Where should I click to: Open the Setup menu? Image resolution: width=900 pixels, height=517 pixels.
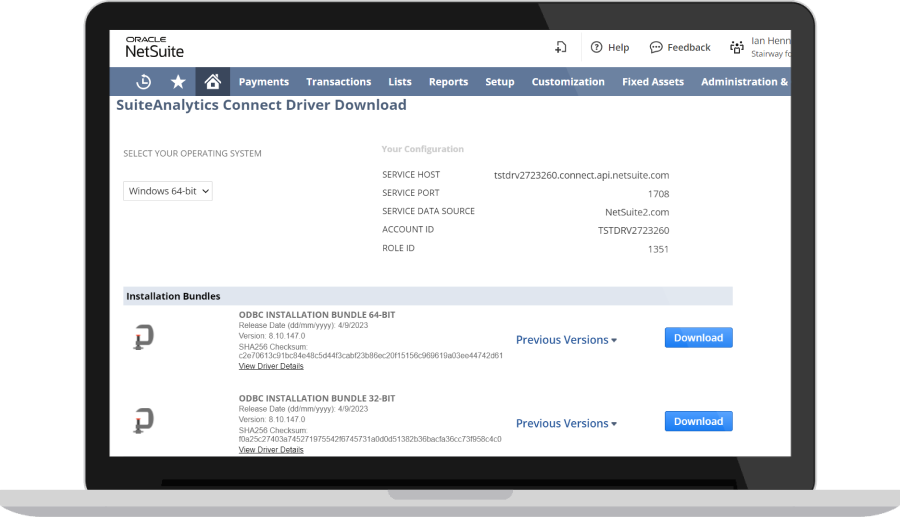[499, 81]
